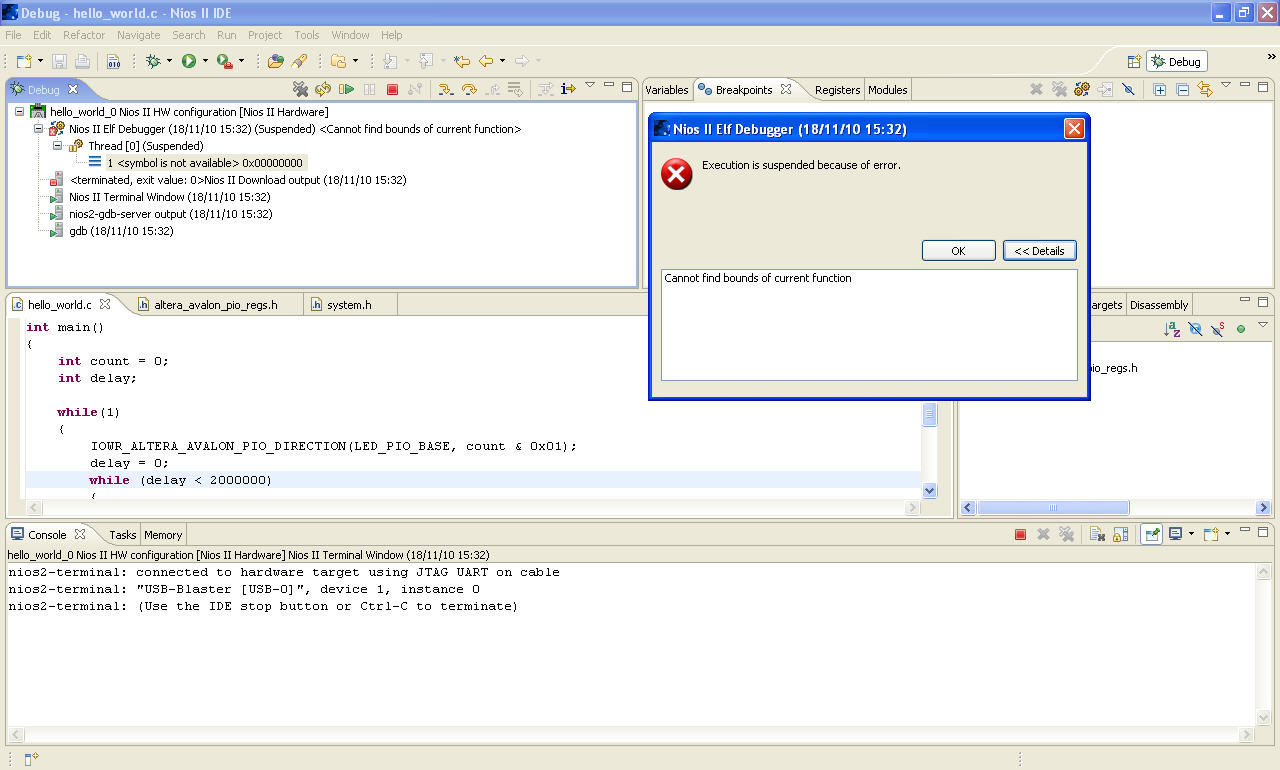The width and height of the screenshot is (1280, 770).
Task: Click the flashlight search icon
Action: (x=299, y=61)
